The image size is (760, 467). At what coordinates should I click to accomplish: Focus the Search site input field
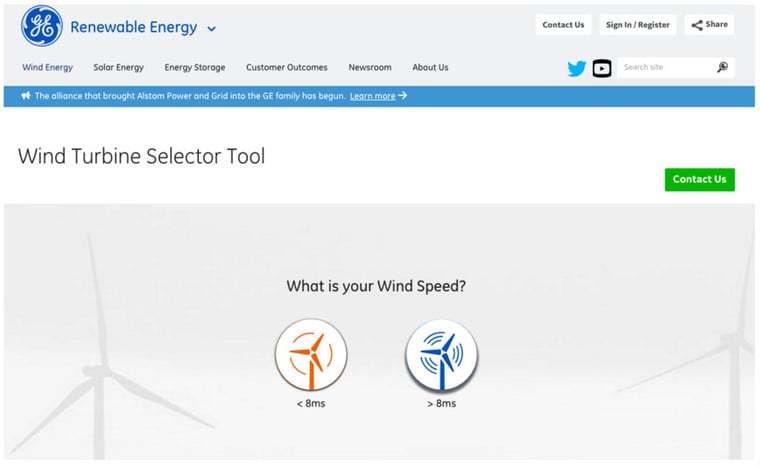pos(664,68)
